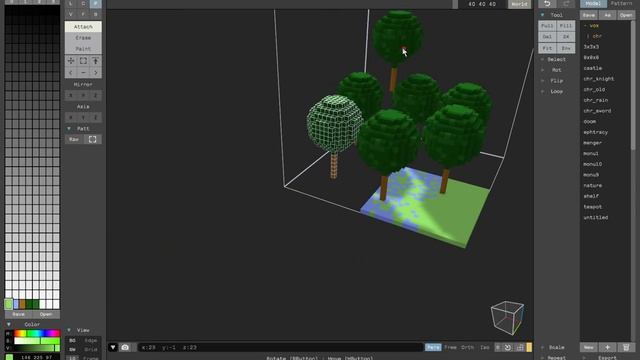Take a screenshot with camera icon
Screen dimensions: 640x360
click(125, 347)
